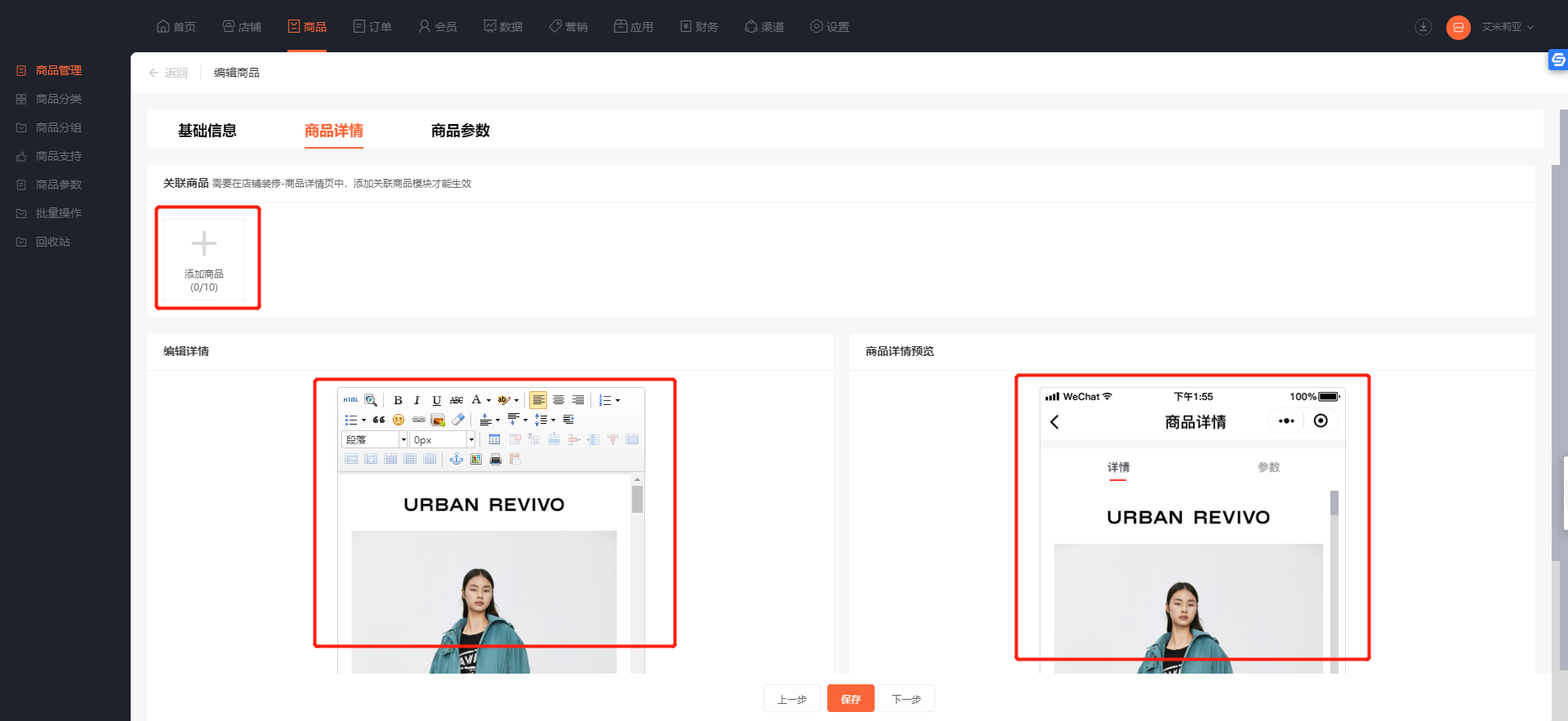Click the 下一步 button
The width and height of the screenshot is (1568, 721).
click(906, 699)
